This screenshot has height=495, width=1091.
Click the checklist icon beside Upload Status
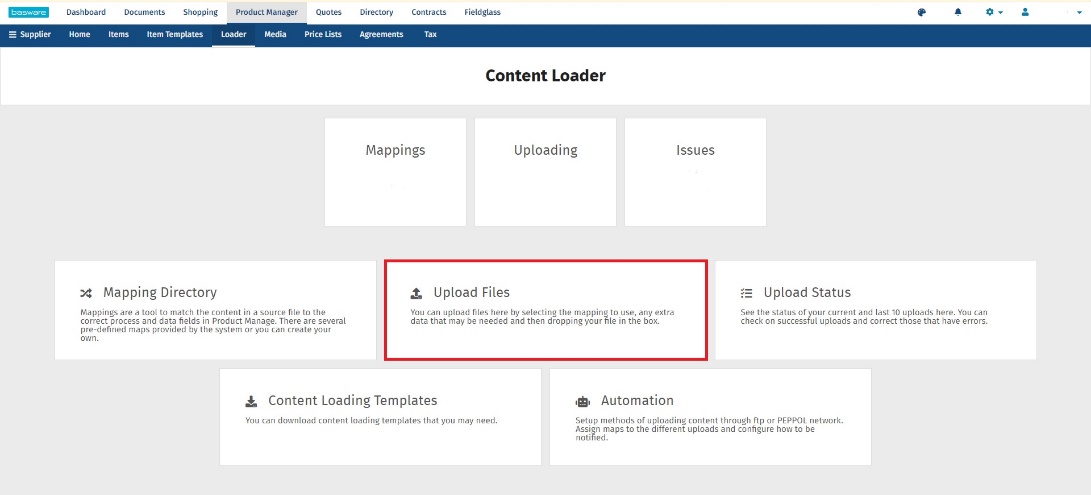click(747, 293)
